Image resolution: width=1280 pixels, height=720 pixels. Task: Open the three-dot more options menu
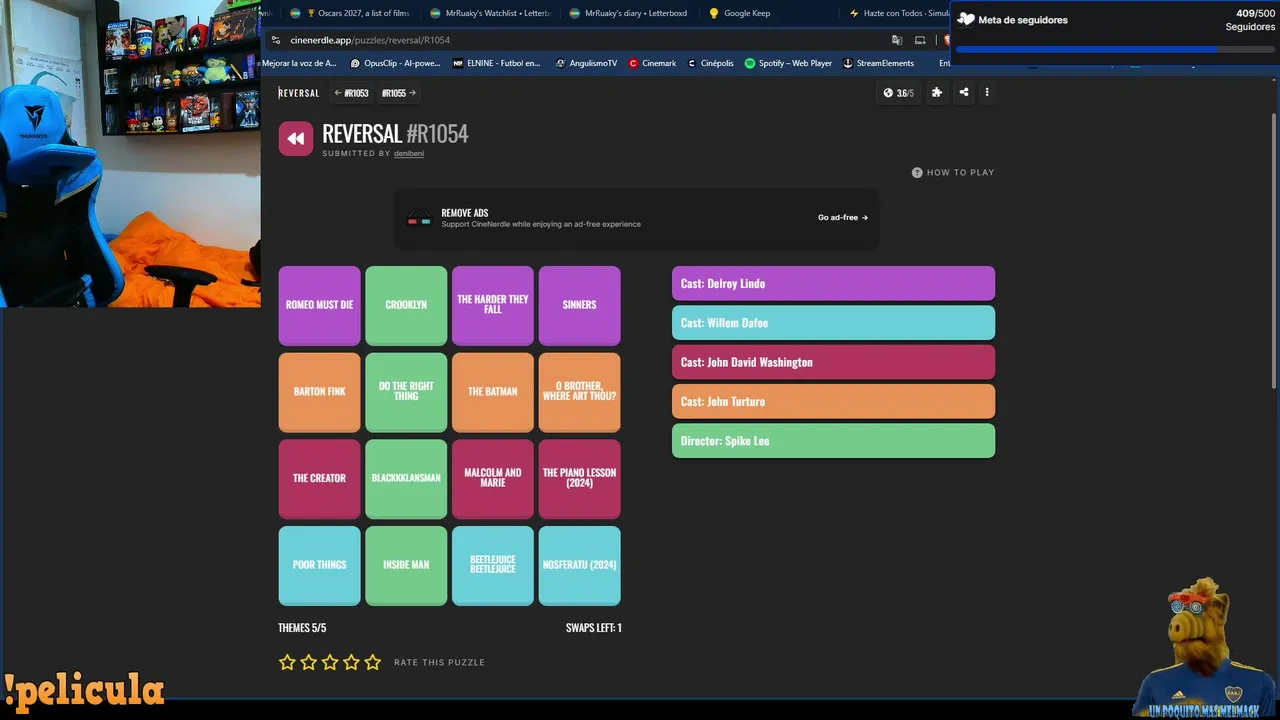(x=987, y=93)
